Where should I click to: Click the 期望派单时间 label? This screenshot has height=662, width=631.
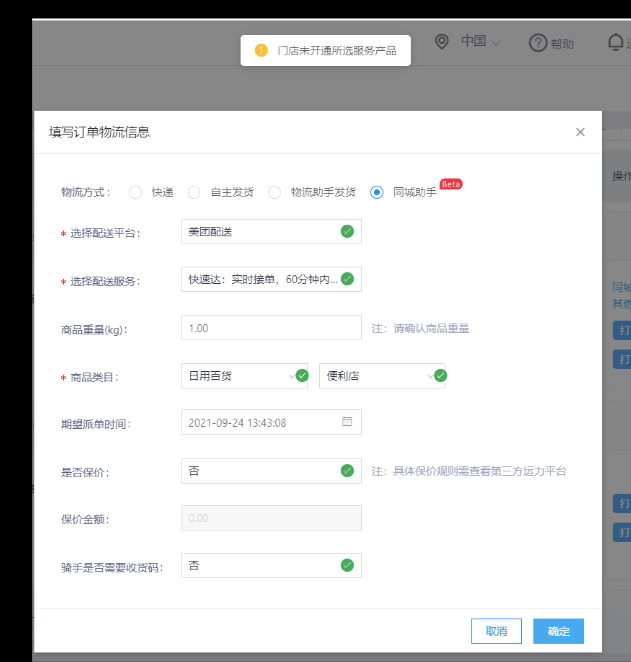coord(96,424)
